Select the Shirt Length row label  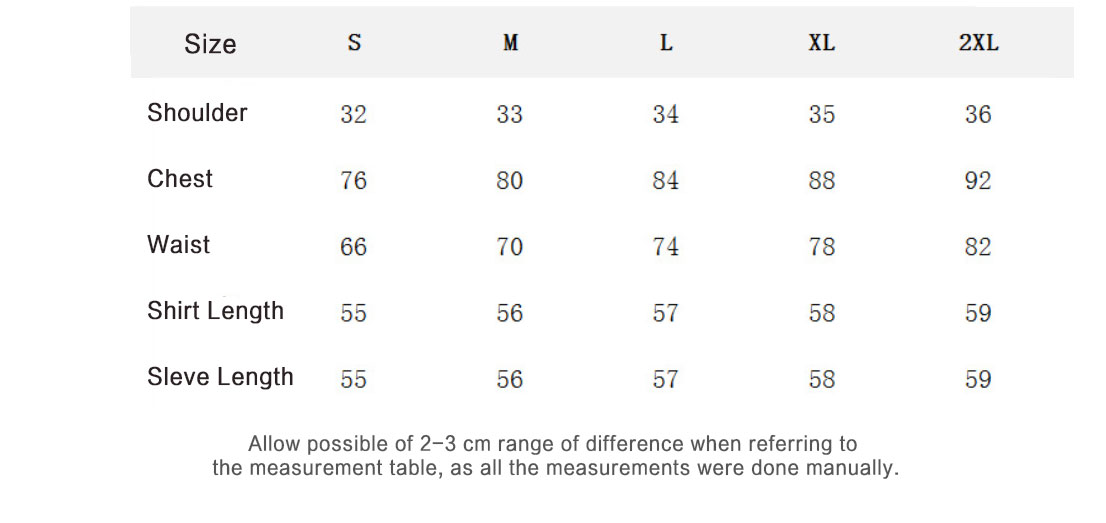215,311
